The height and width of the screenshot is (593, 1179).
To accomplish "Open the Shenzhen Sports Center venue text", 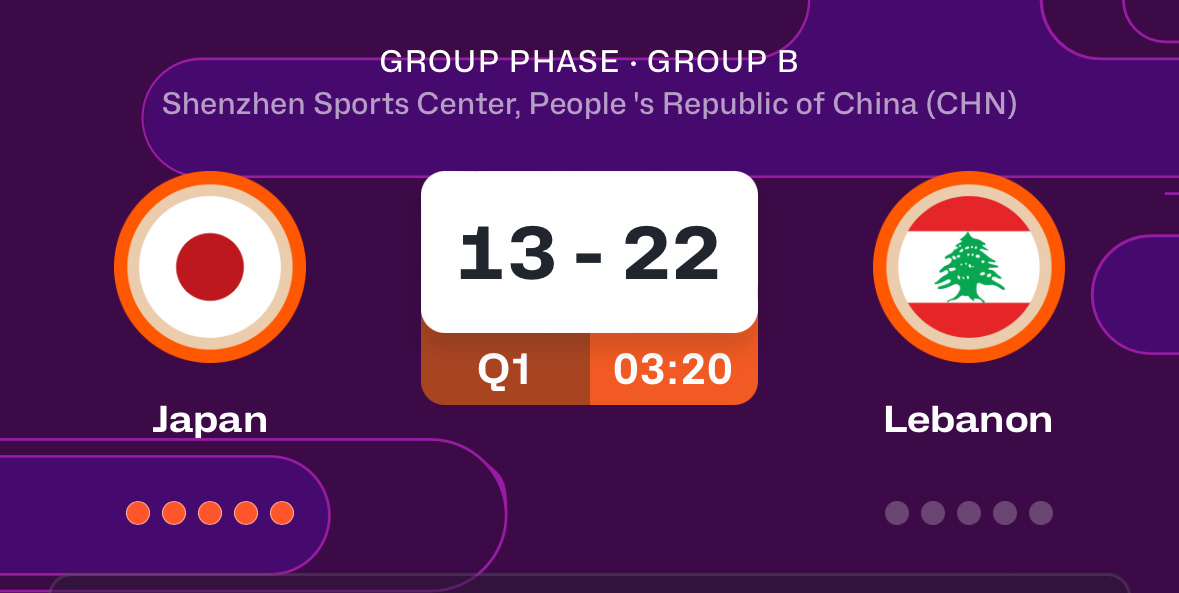I will tap(590, 104).
